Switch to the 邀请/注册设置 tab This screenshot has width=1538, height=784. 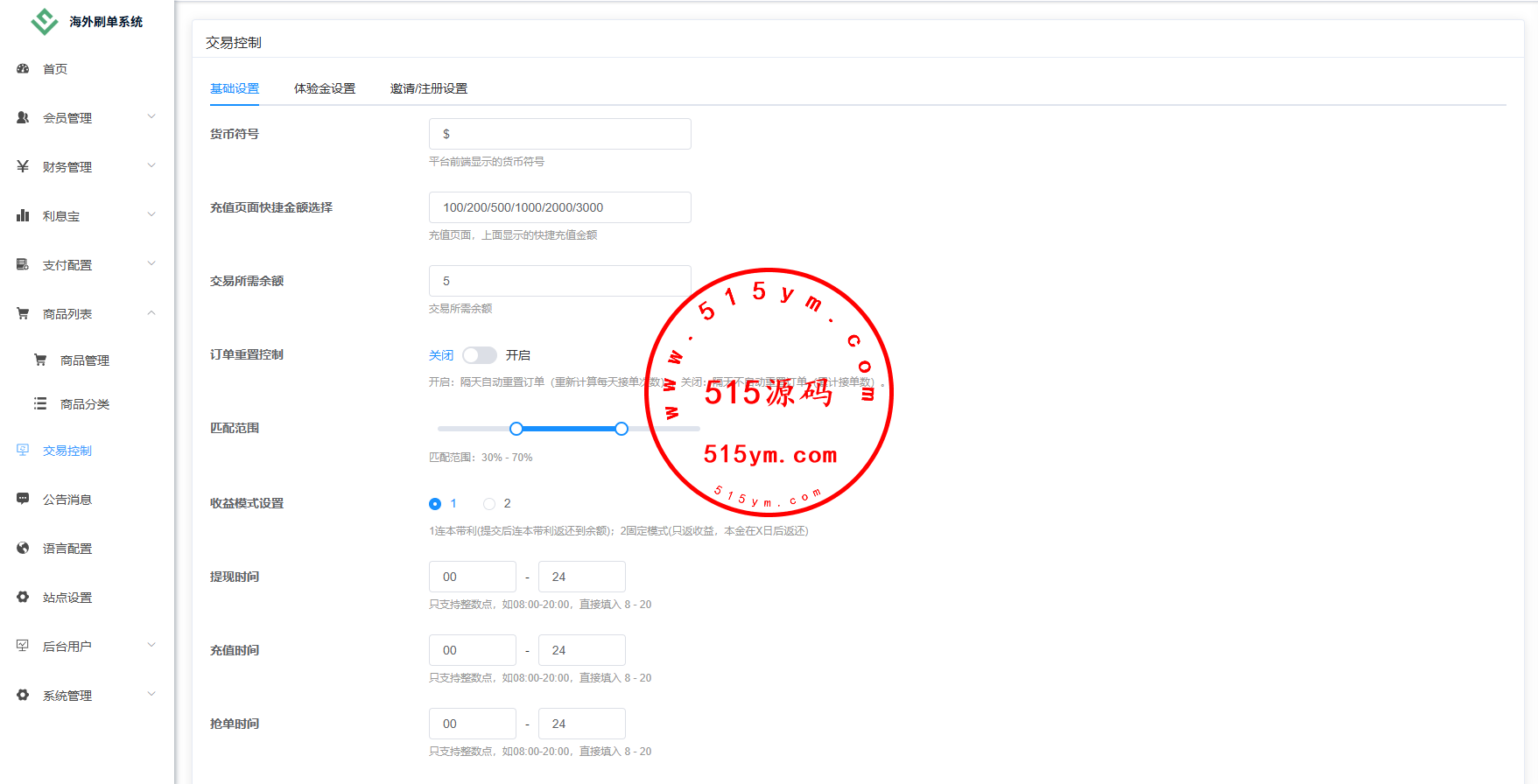pos(428,88)
